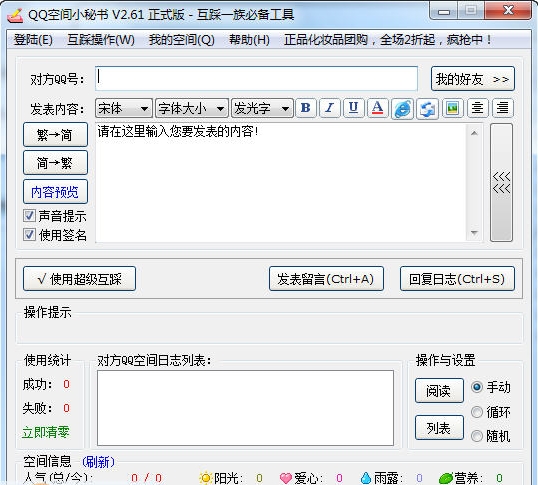
Task: Click the (刷新) link beside 空间信息
Action: tap(98, 461)
